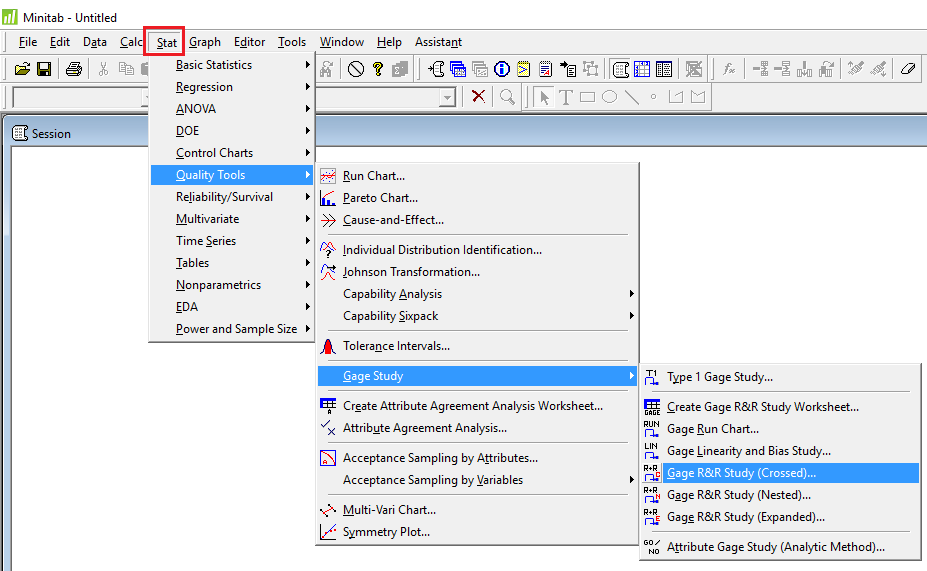927x571 pixels.
Task: Open the Graph menu
Action: pos(205,42)
